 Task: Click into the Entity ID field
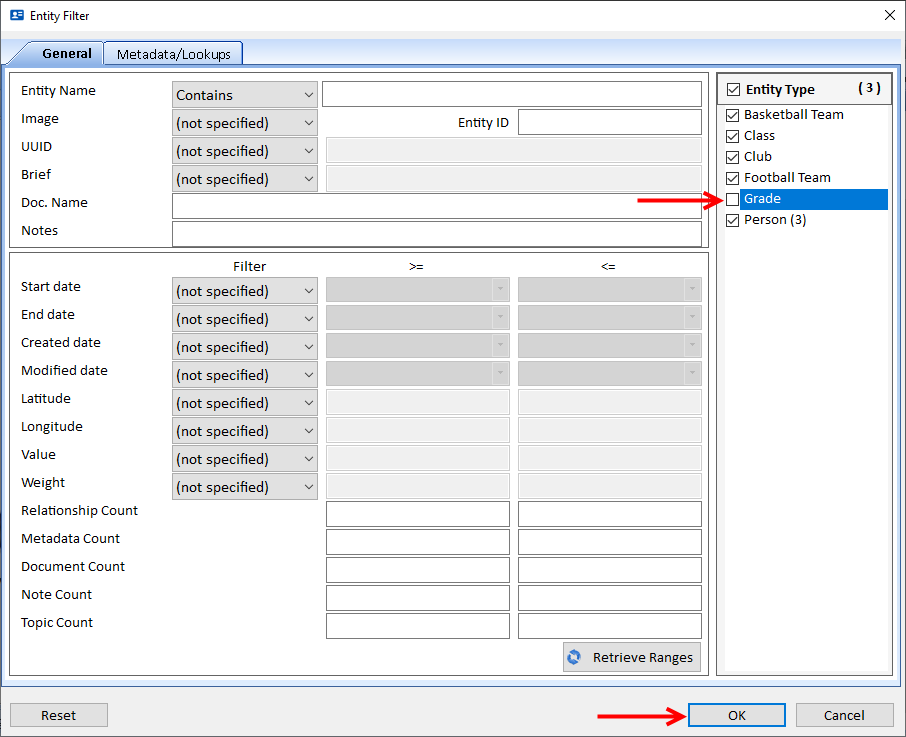click(x=609, y=122)
